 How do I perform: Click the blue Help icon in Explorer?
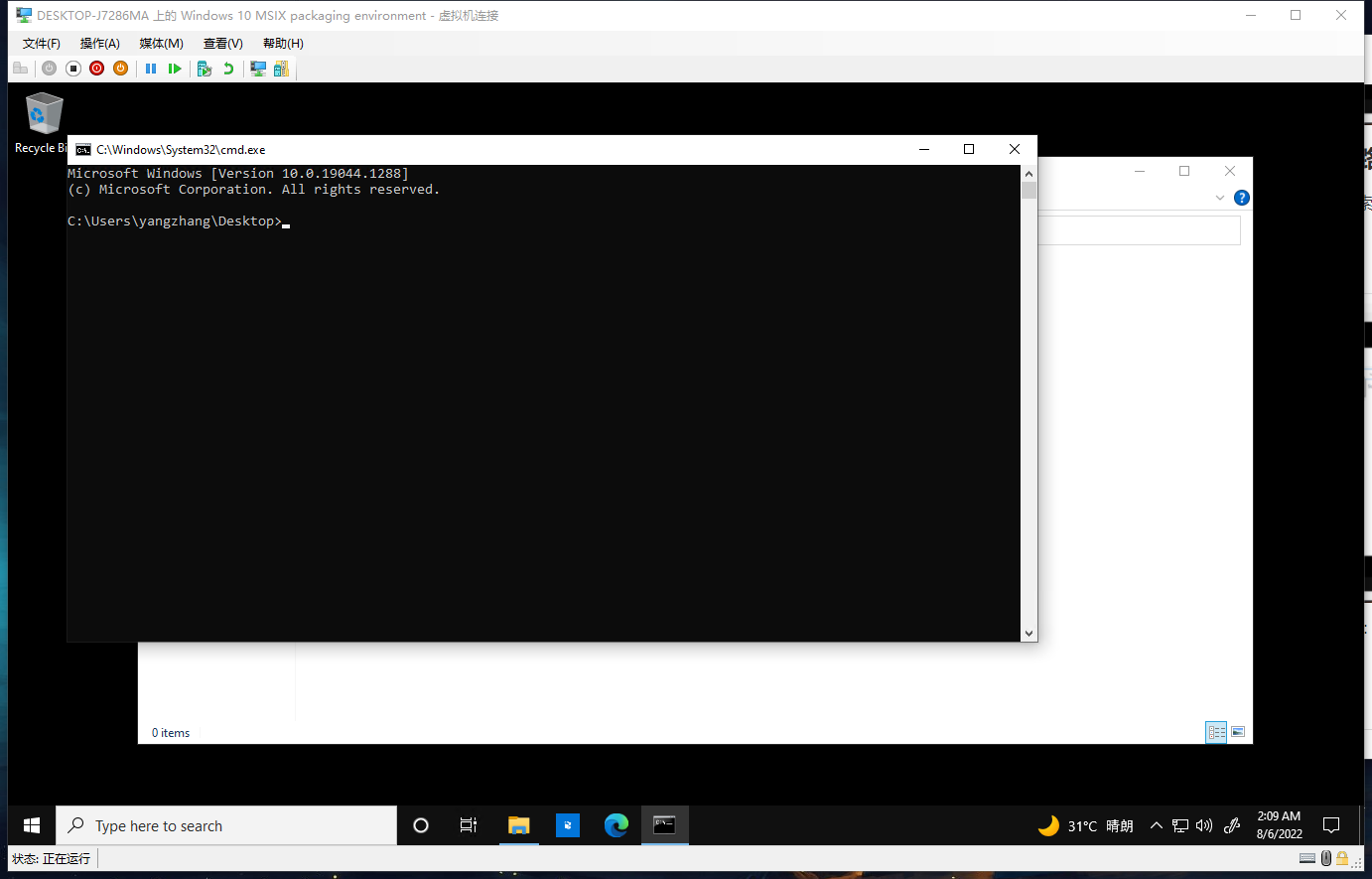[1241, 198]
